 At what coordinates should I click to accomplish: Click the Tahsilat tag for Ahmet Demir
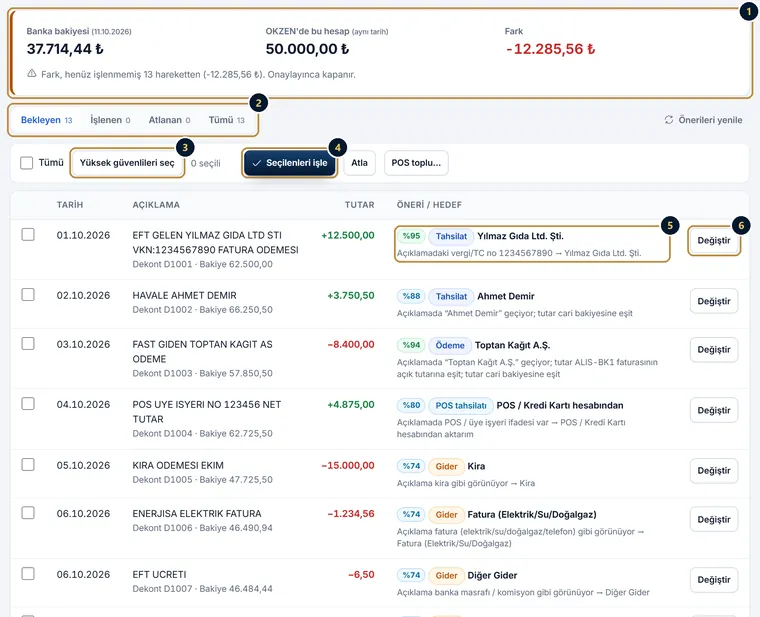tap(451, 296)
